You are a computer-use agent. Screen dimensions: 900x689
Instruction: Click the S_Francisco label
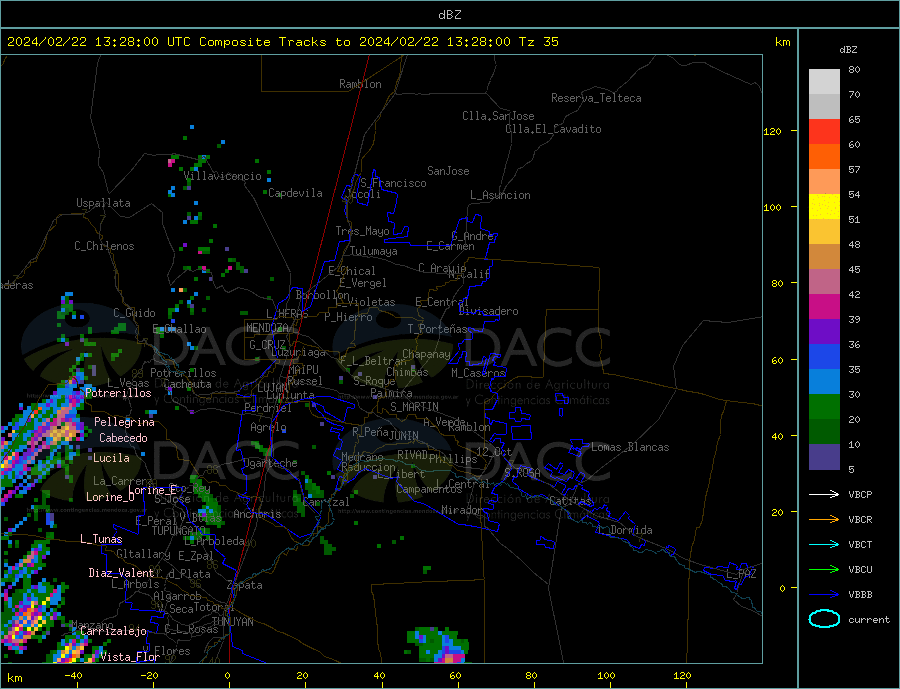[x=393, y=183]
